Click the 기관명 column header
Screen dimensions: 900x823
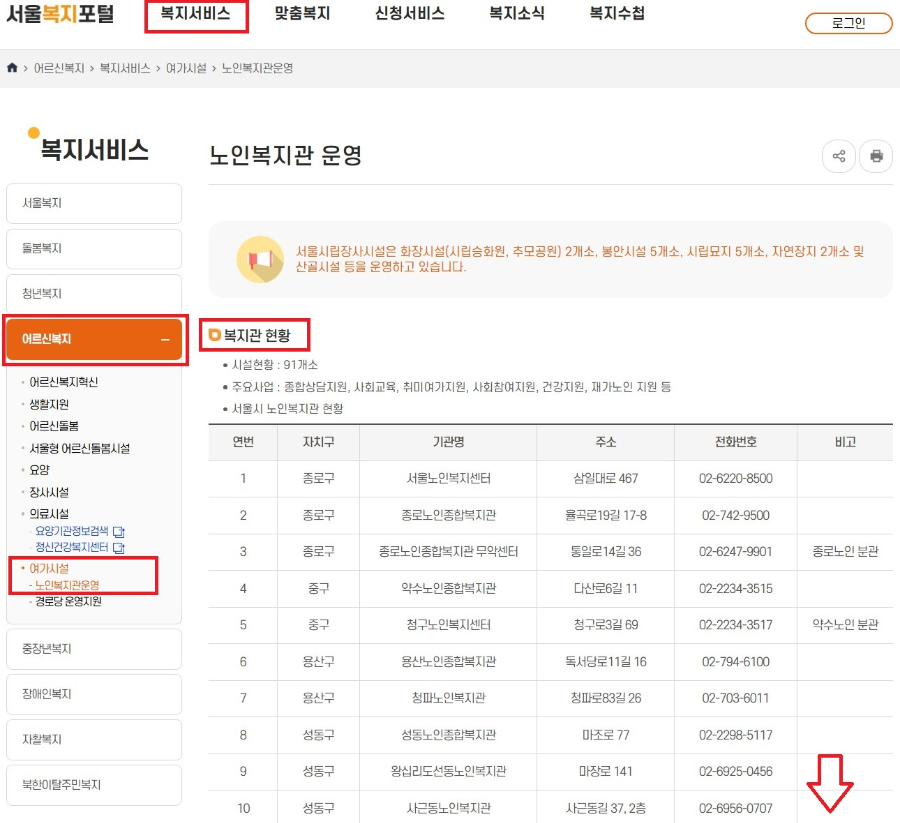pos(448,442)
